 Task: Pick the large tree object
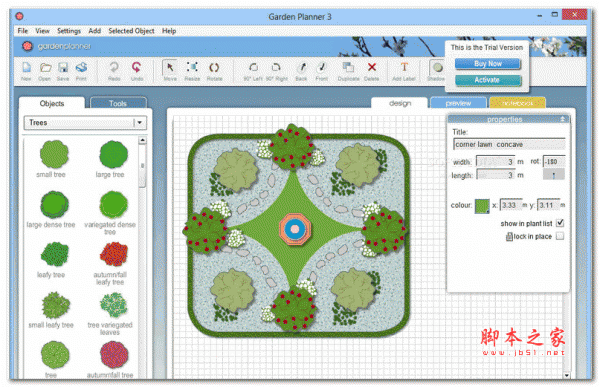coord(114,154)
